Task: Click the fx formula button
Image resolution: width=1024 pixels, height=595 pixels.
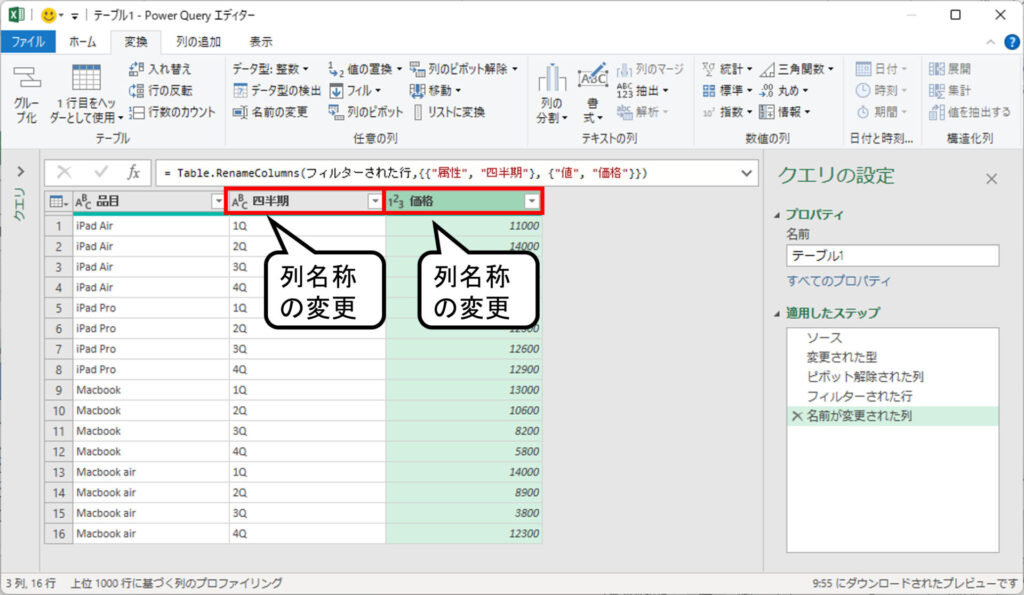Action: coord(133,172)
